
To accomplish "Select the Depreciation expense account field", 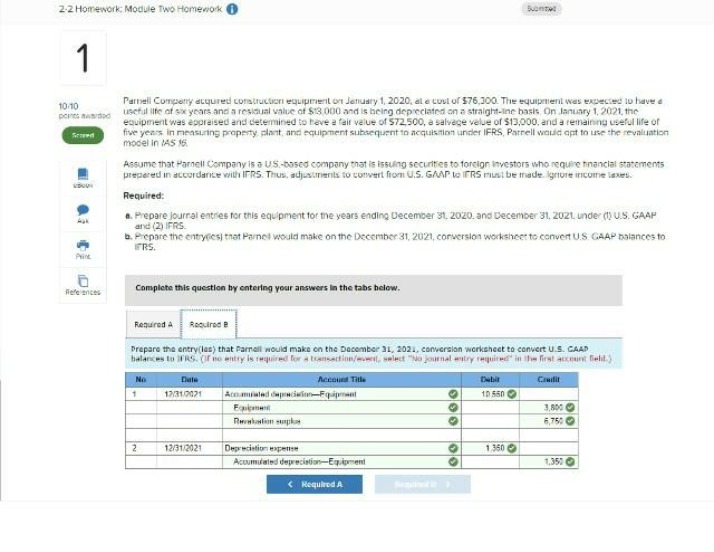I will coord(342,448).
